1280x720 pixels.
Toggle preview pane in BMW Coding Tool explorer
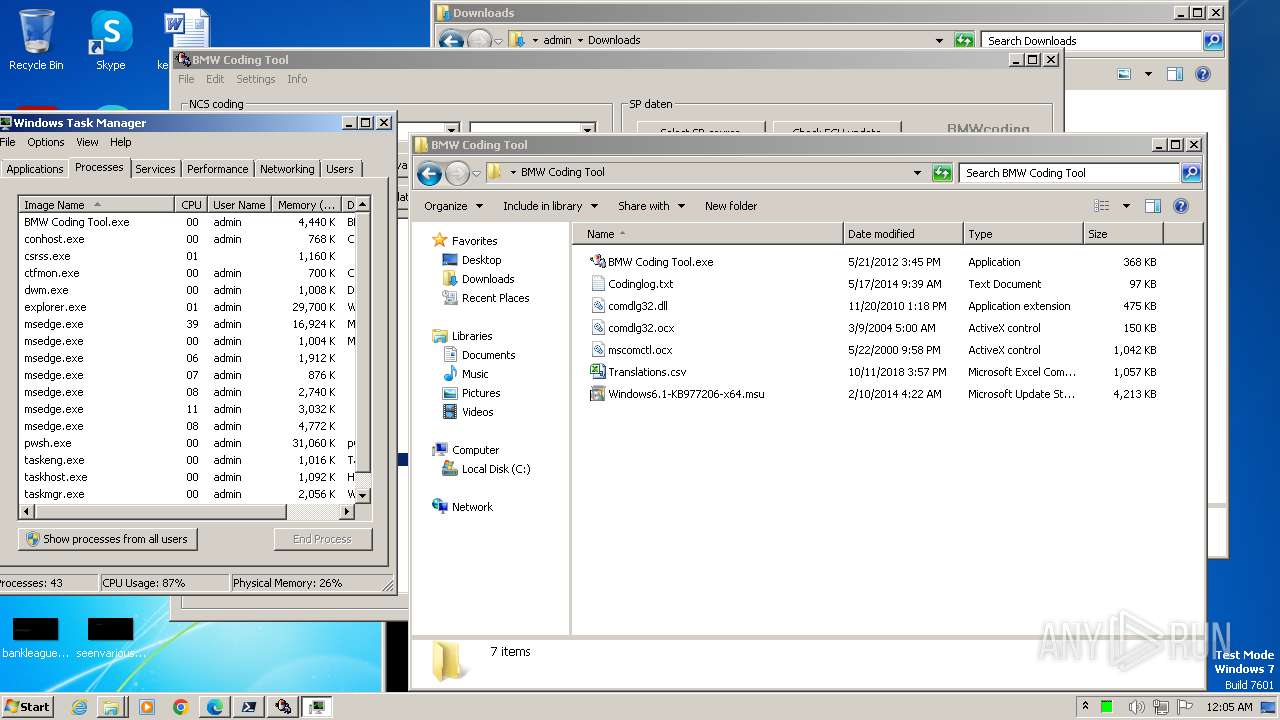(1152, 206)
